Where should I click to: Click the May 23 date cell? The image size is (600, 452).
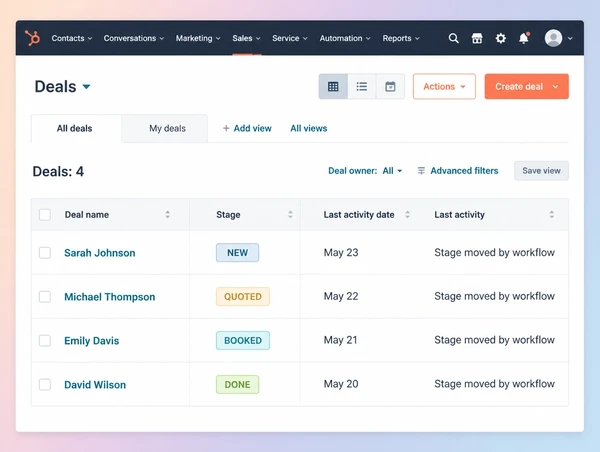tap(341, 253)
